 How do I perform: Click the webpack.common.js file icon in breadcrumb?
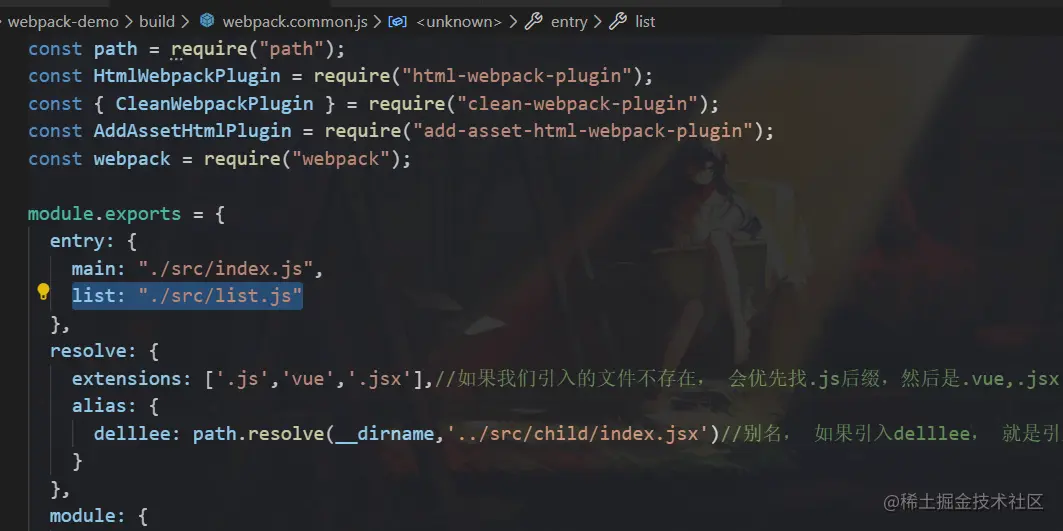tap(207, 21)
